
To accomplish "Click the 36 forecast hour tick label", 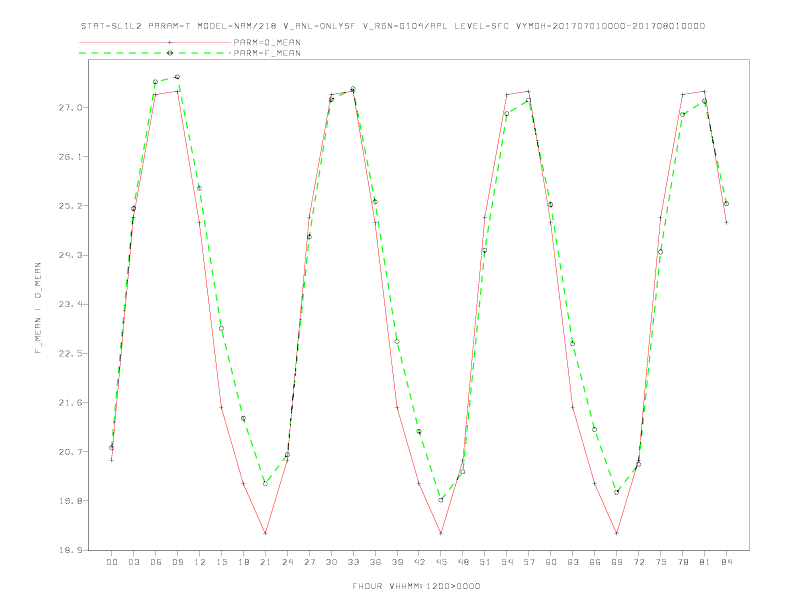I will (375, 562).
